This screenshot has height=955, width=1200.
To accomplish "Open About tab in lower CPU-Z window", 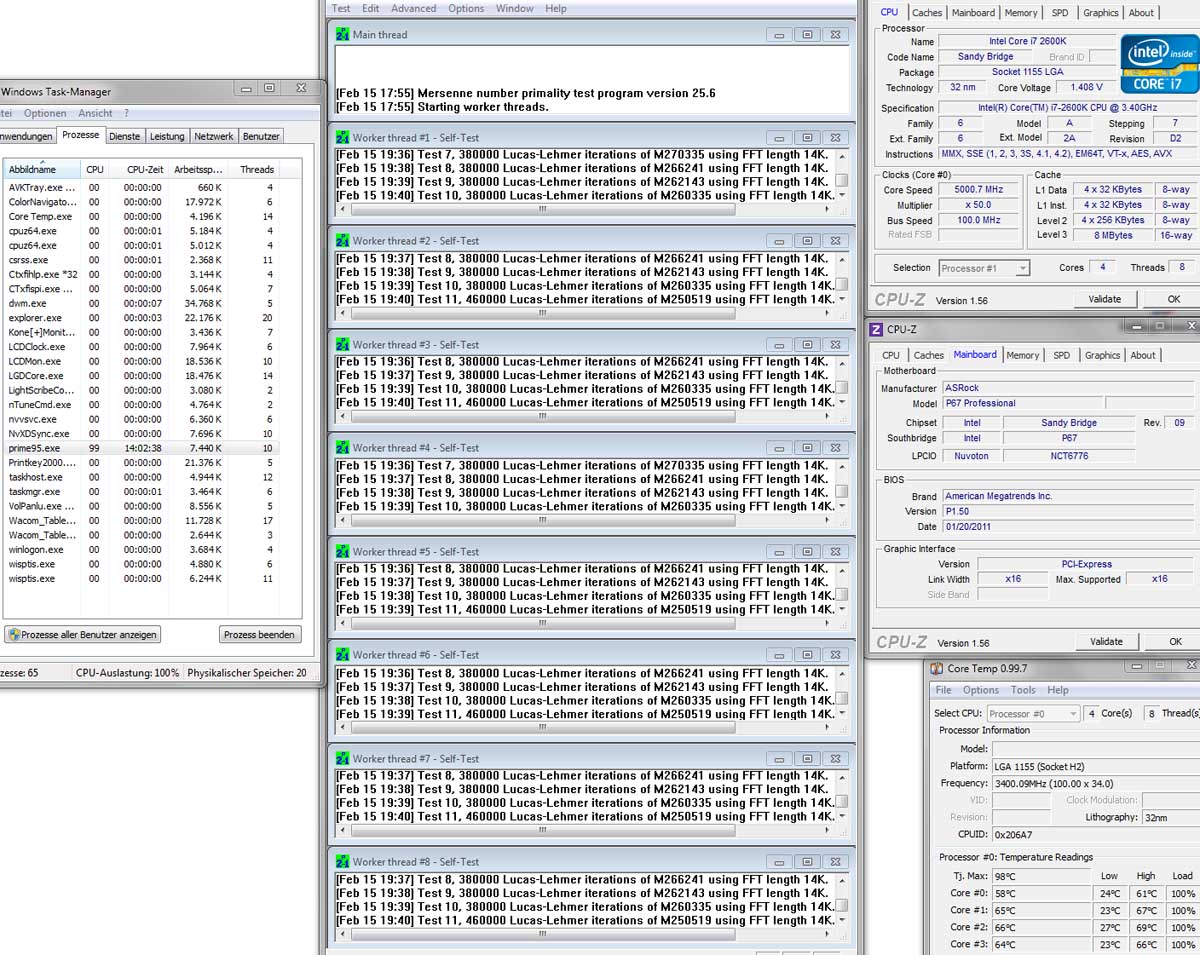I will [x=1143, y=355].
